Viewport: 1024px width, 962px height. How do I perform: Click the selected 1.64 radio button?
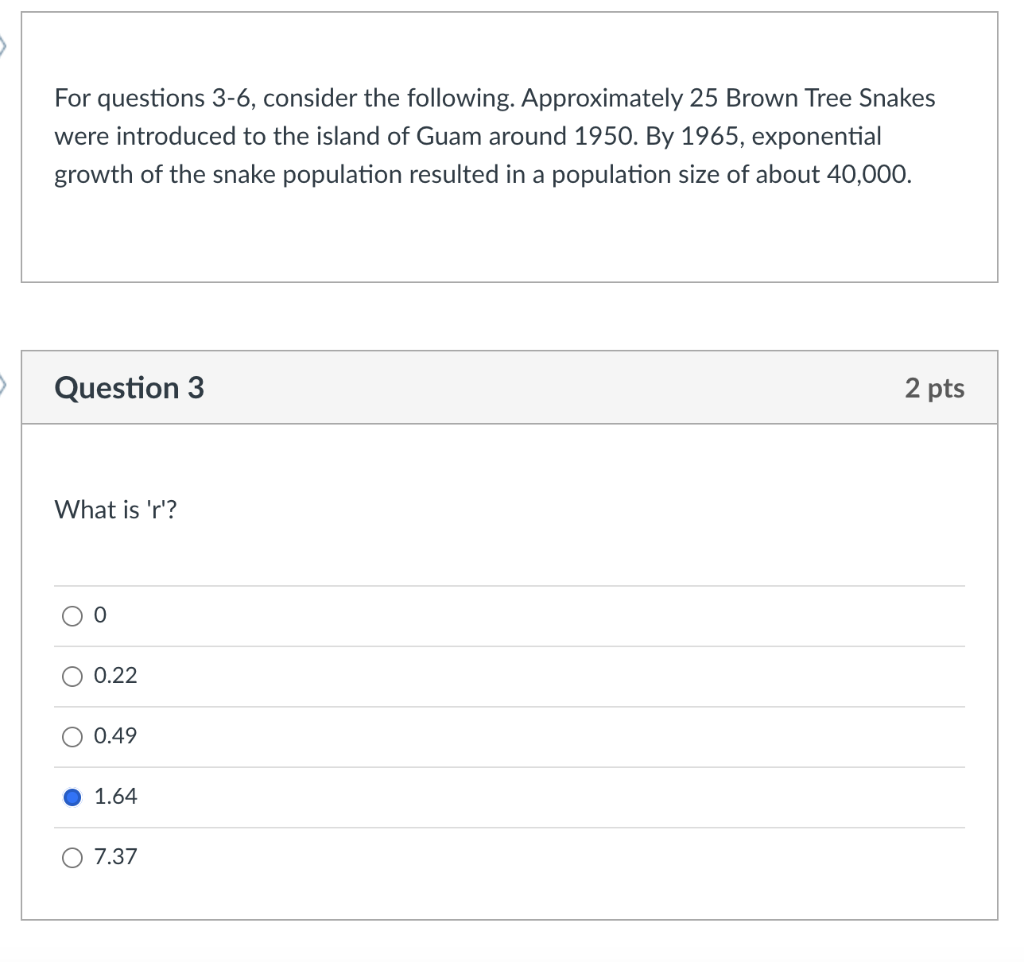[71, 797]
